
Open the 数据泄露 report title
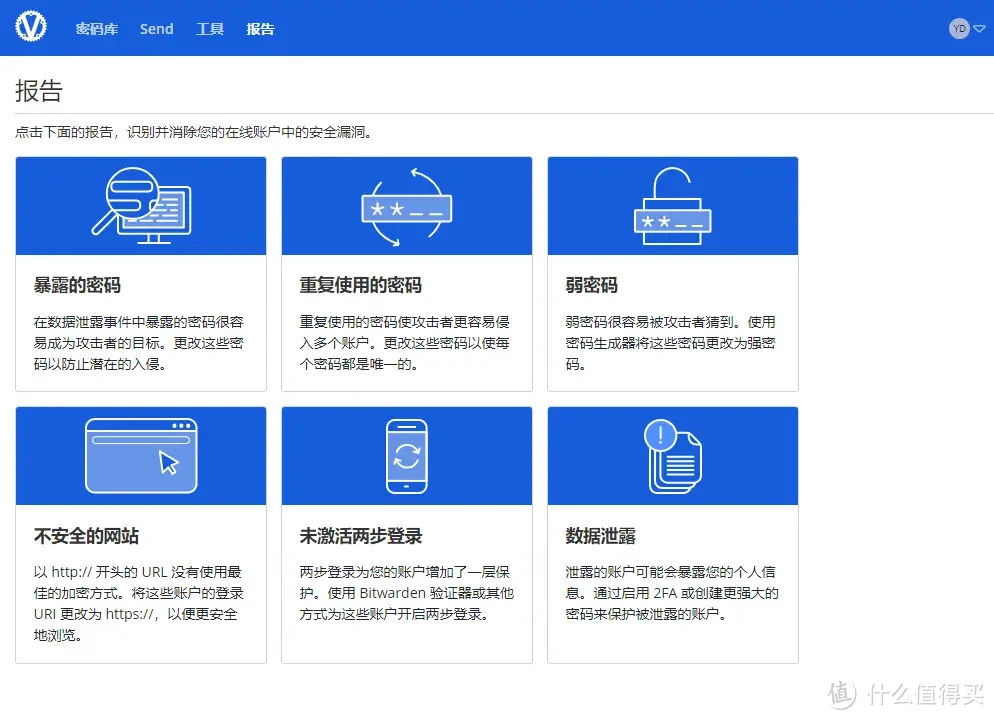pos(600,536)
